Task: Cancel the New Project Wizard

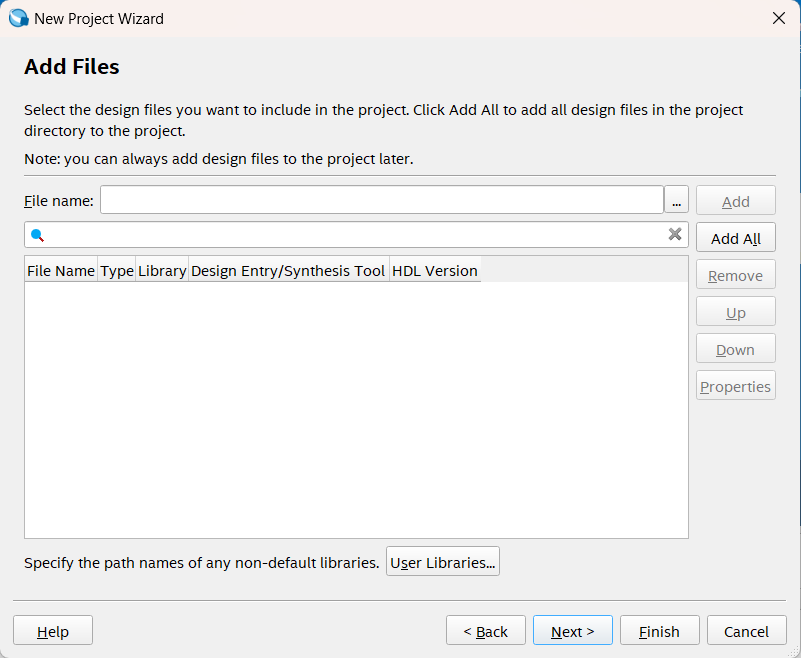Action: point(746,631)
